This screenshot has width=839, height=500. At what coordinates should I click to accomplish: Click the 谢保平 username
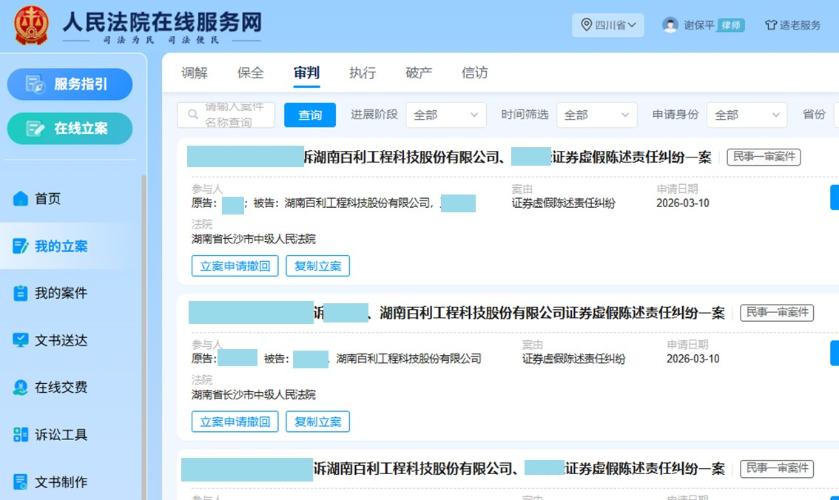(x=698, y=25)
